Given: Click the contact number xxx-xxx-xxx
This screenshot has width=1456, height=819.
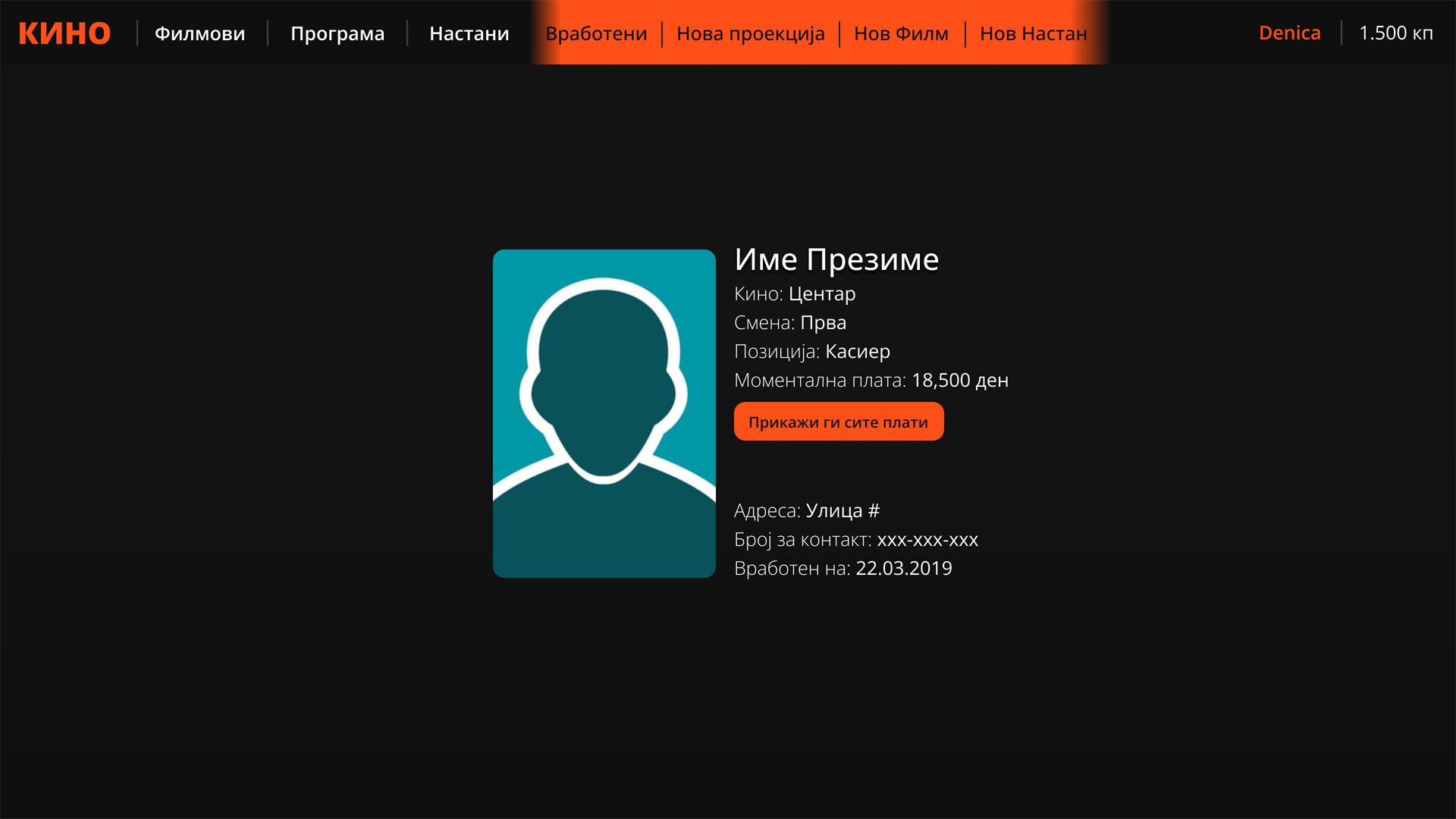Looking at the screenshot, I should tap(927, 539).
